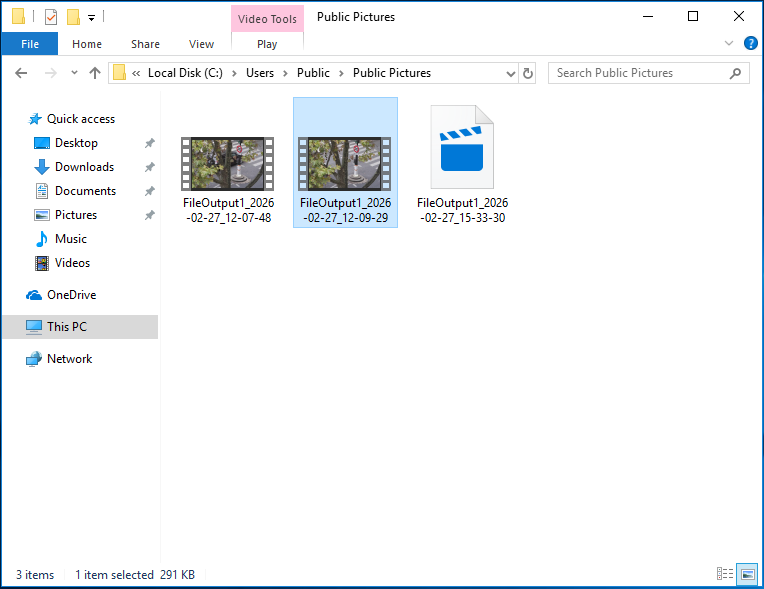Click the search magnifier icon

click(735, 73)
